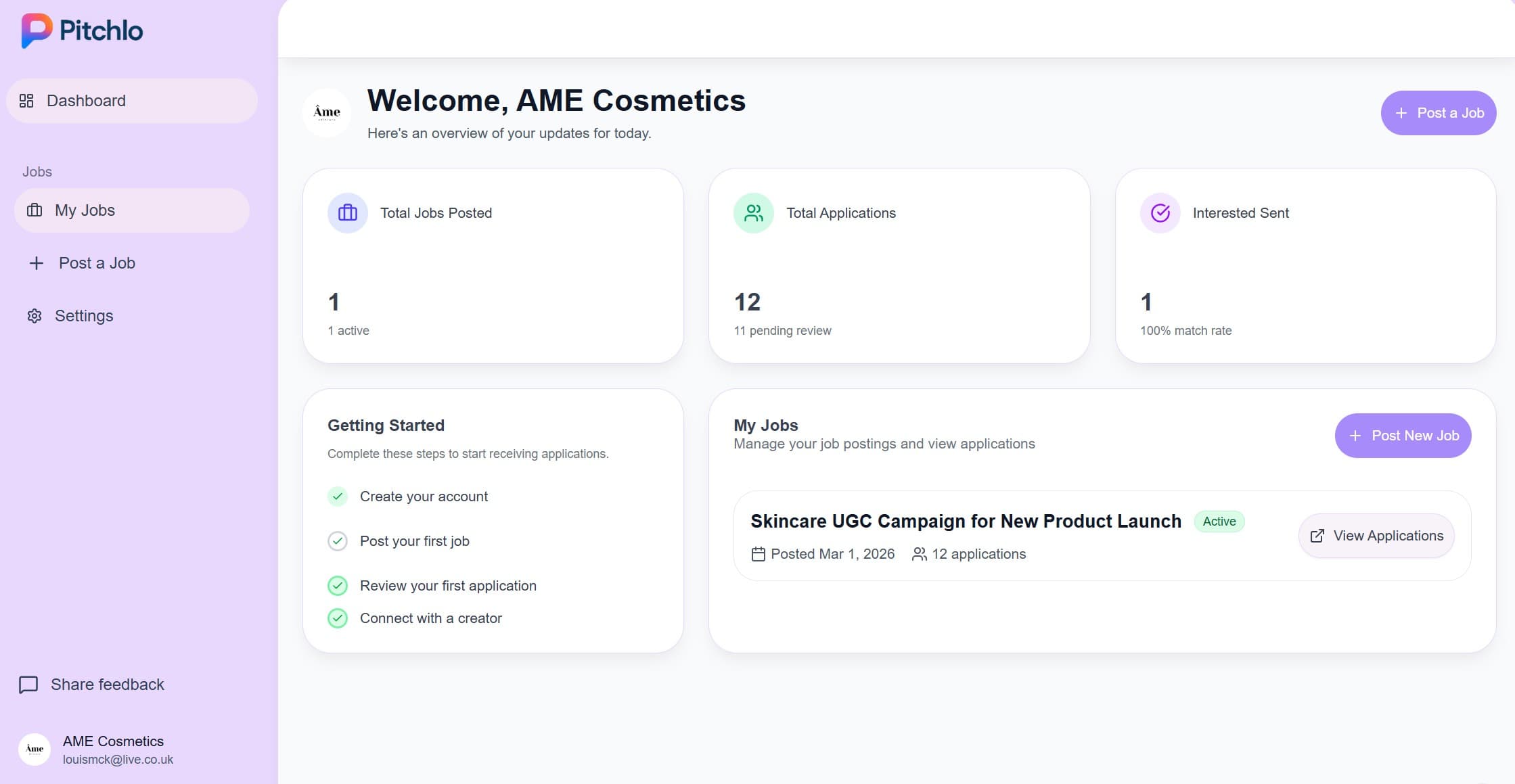Click the Interested Sent checkmark icon

point(1159,212)
